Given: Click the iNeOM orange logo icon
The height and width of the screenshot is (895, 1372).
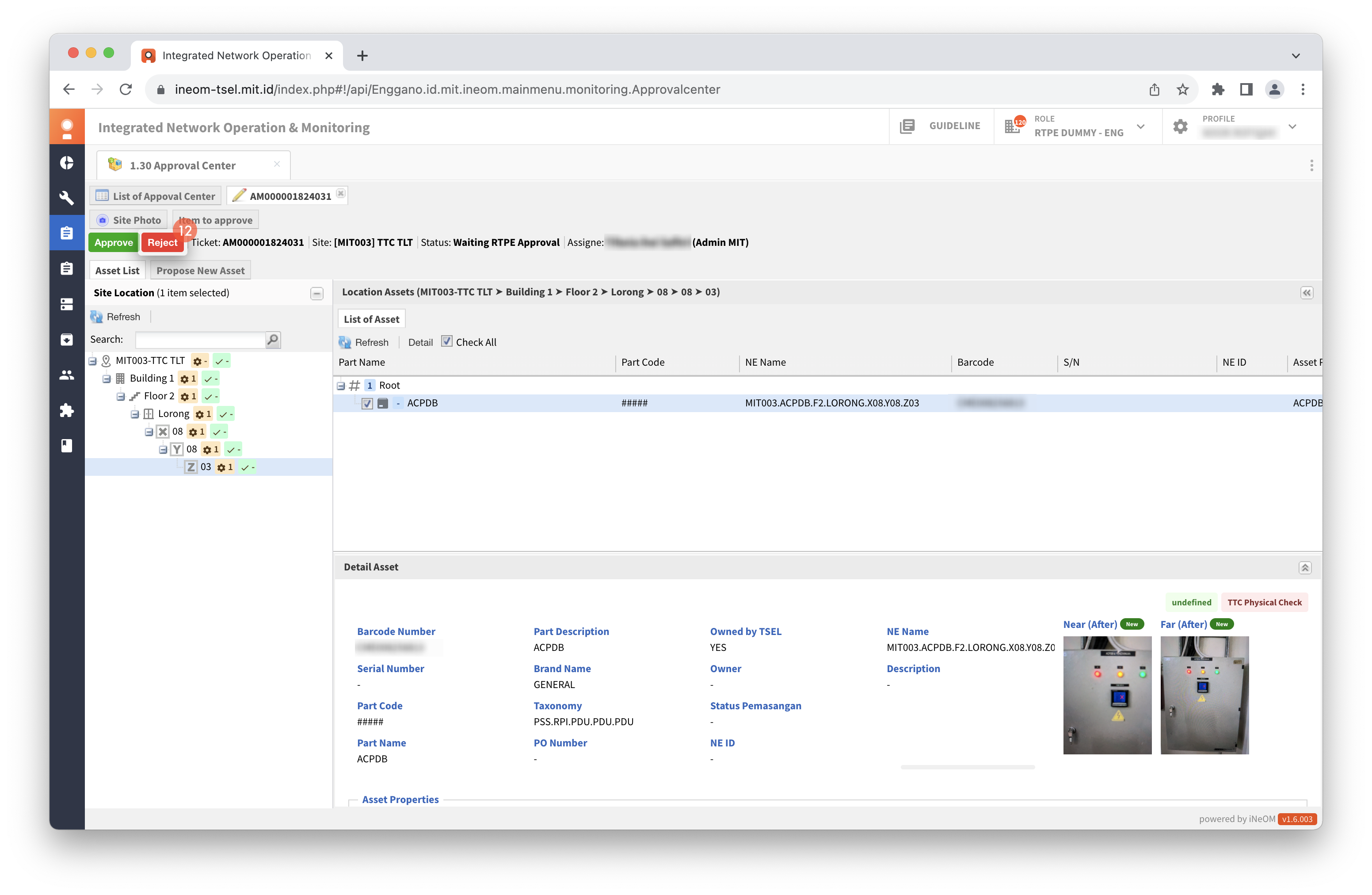Looking at the screenshot, I should [67, 127].
